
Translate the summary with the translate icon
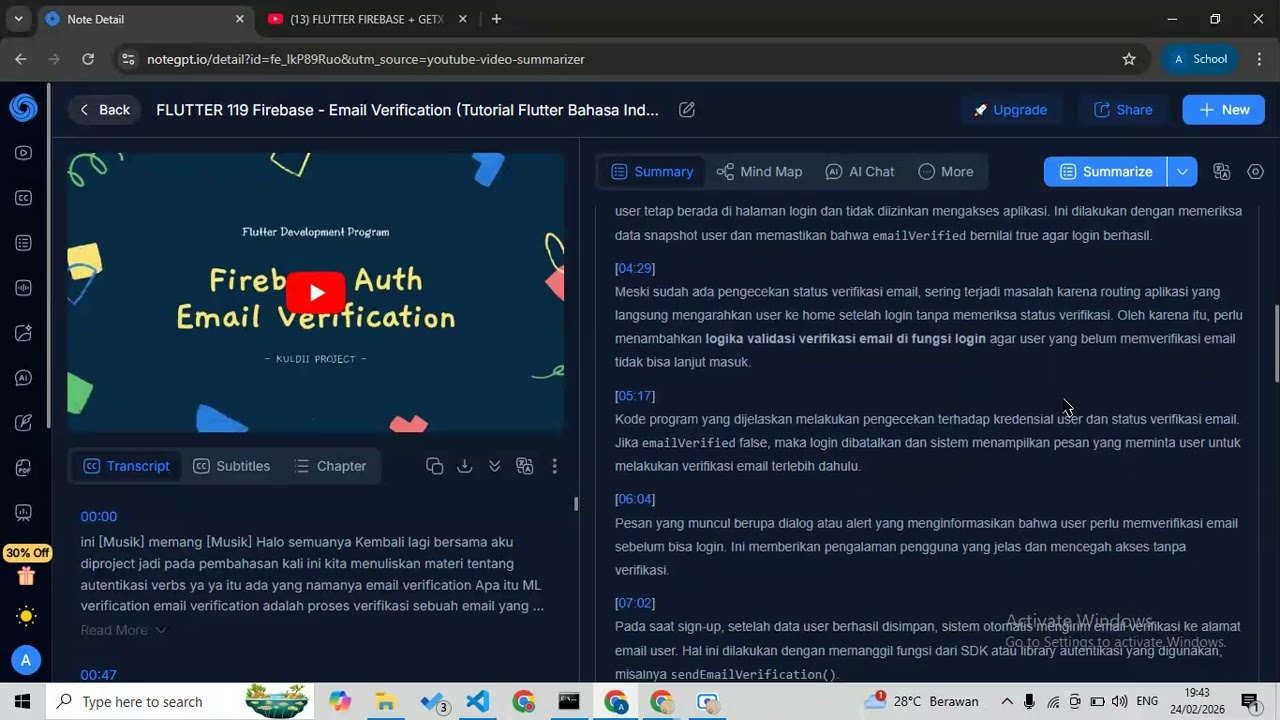[1221, 172]
